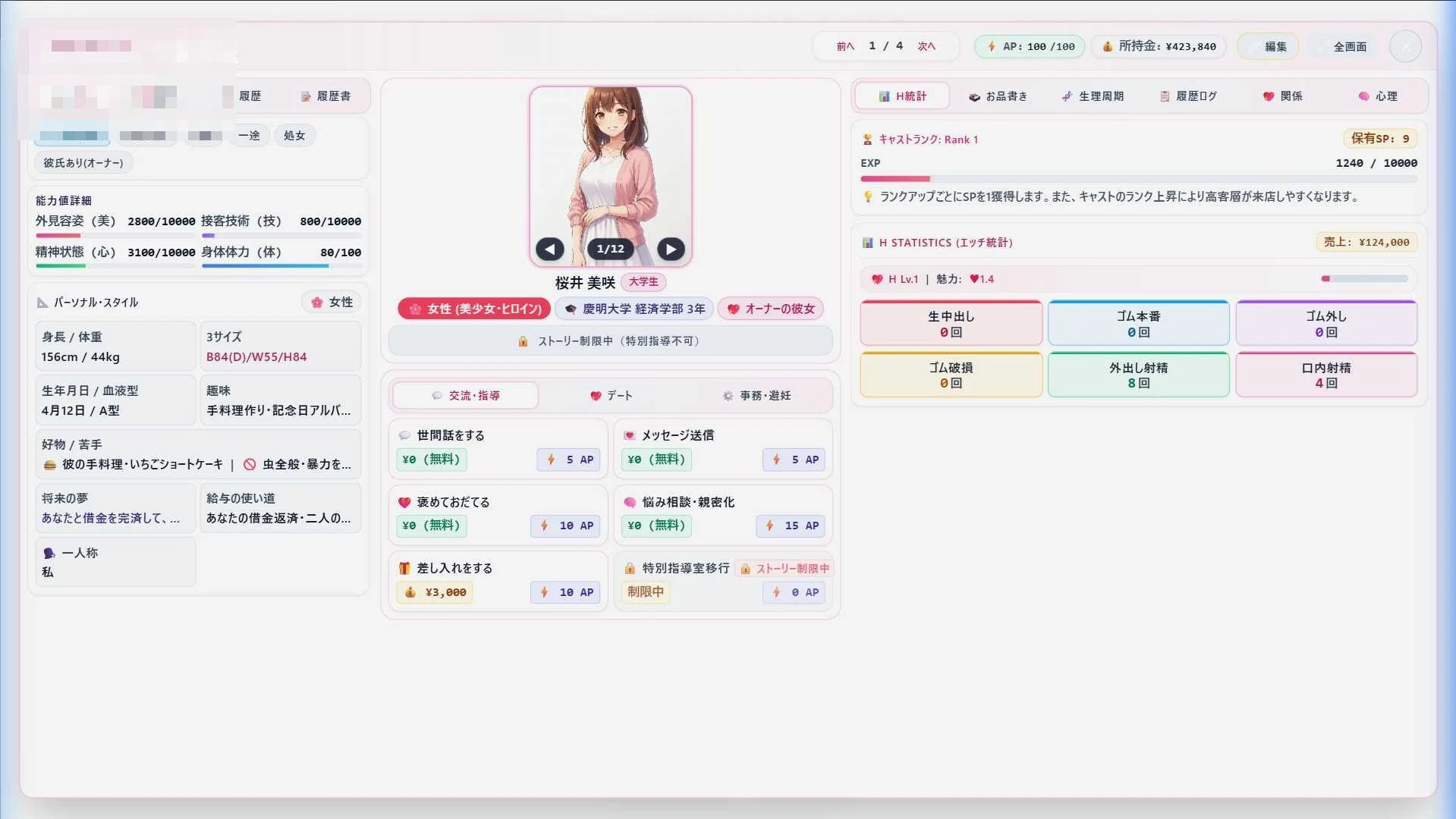Click the ゴム外し statistic card
This screenshot has height=819, width=1456.
click(1325, 324)
